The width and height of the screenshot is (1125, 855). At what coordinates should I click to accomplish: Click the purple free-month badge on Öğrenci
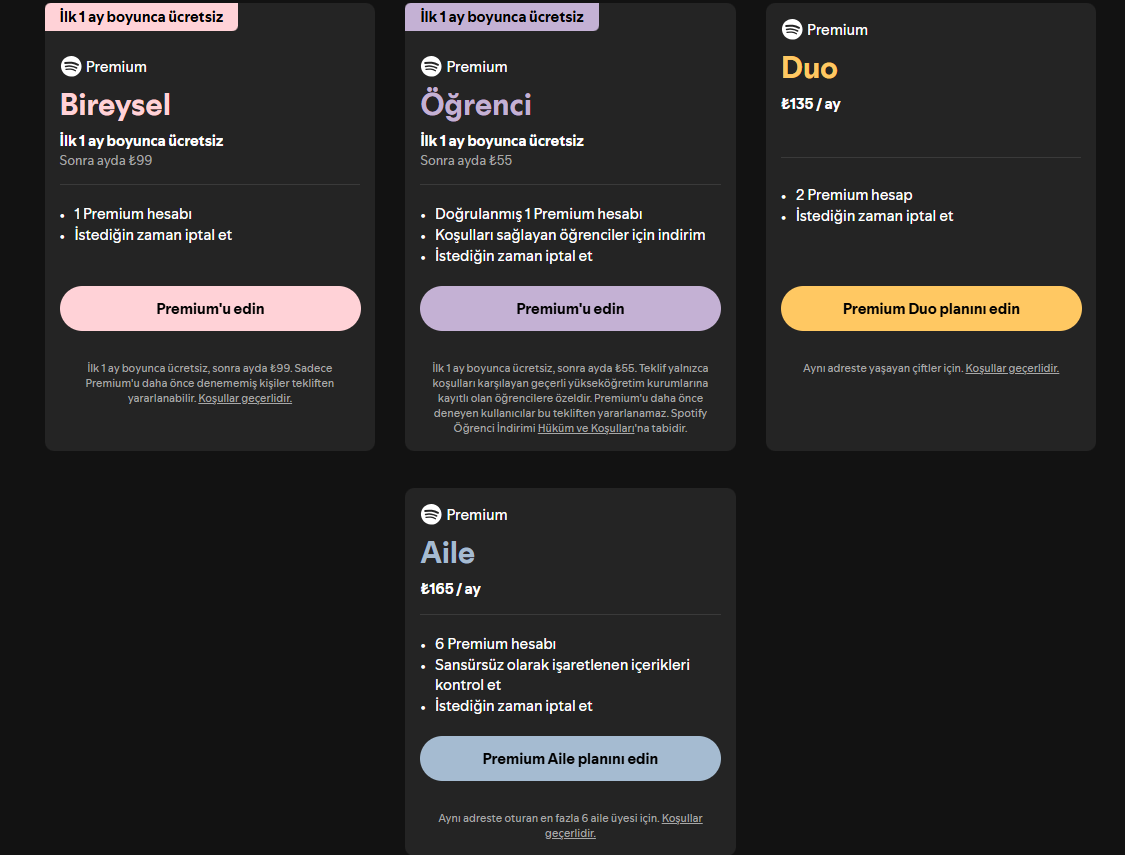pyautogui.click(x=501, y=17)
